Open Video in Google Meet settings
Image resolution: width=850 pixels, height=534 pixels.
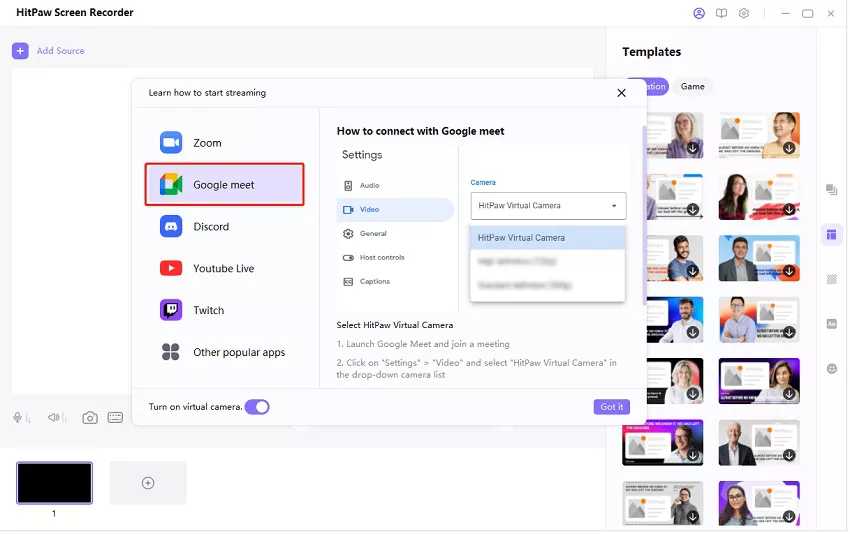[395, 209]
